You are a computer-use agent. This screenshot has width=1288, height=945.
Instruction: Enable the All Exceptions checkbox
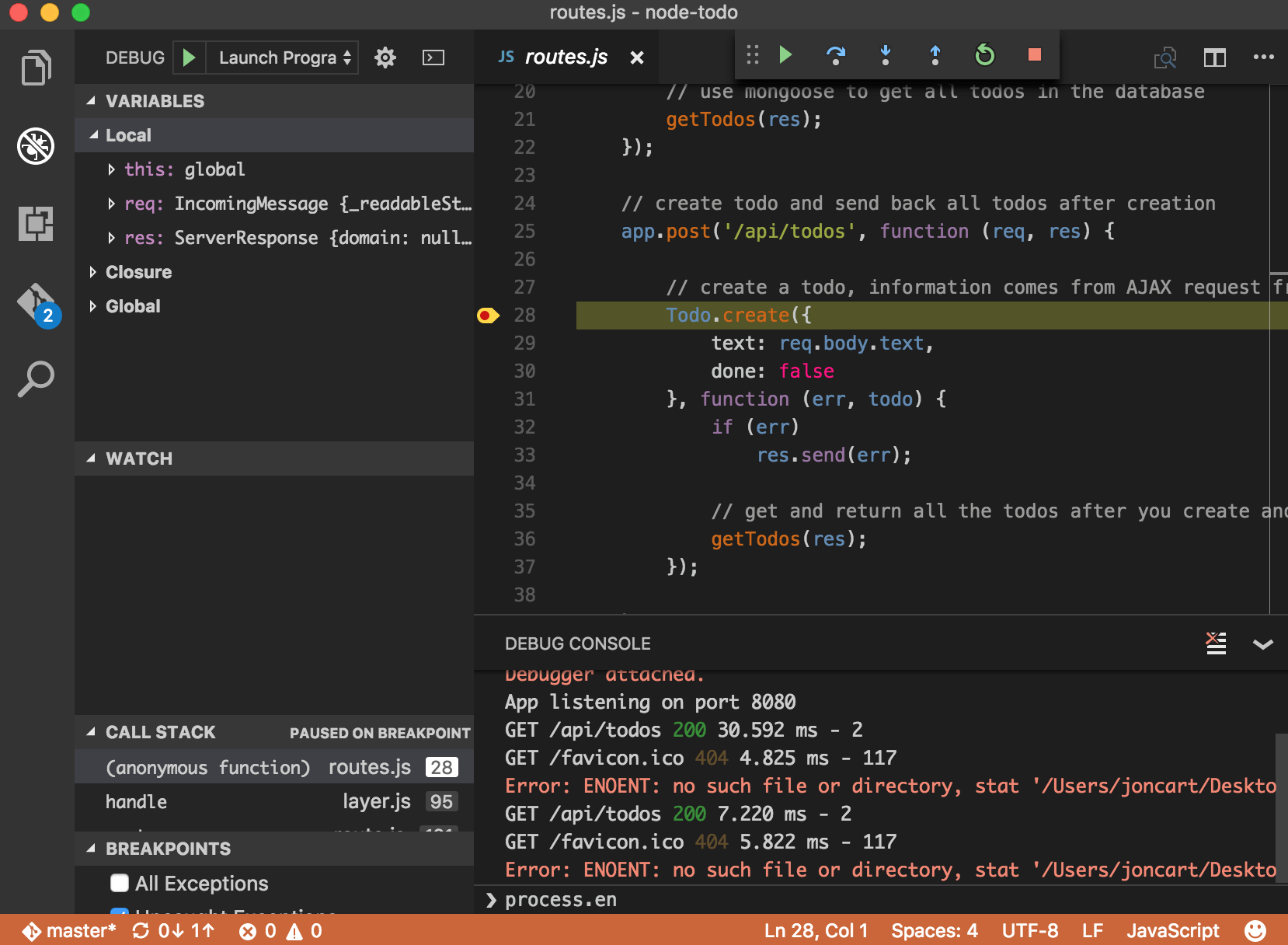(120, 883)
